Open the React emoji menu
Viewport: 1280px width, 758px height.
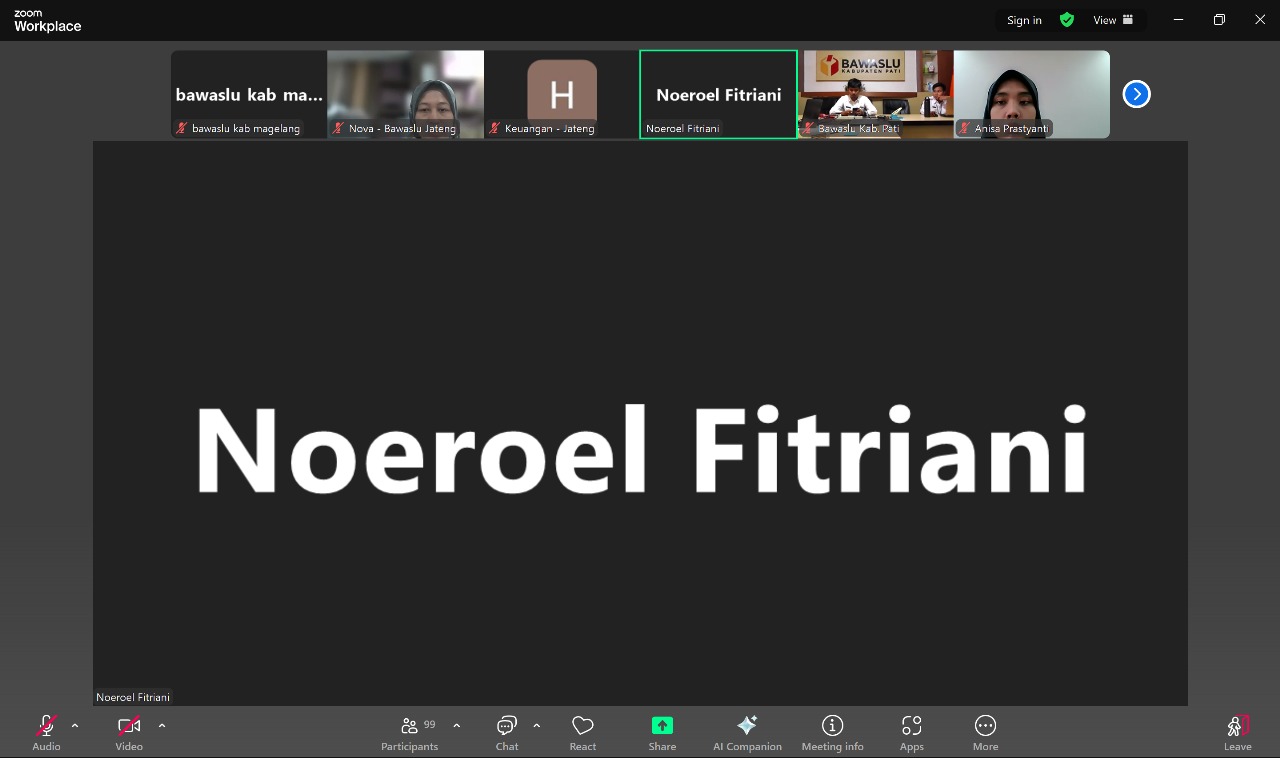583,731
